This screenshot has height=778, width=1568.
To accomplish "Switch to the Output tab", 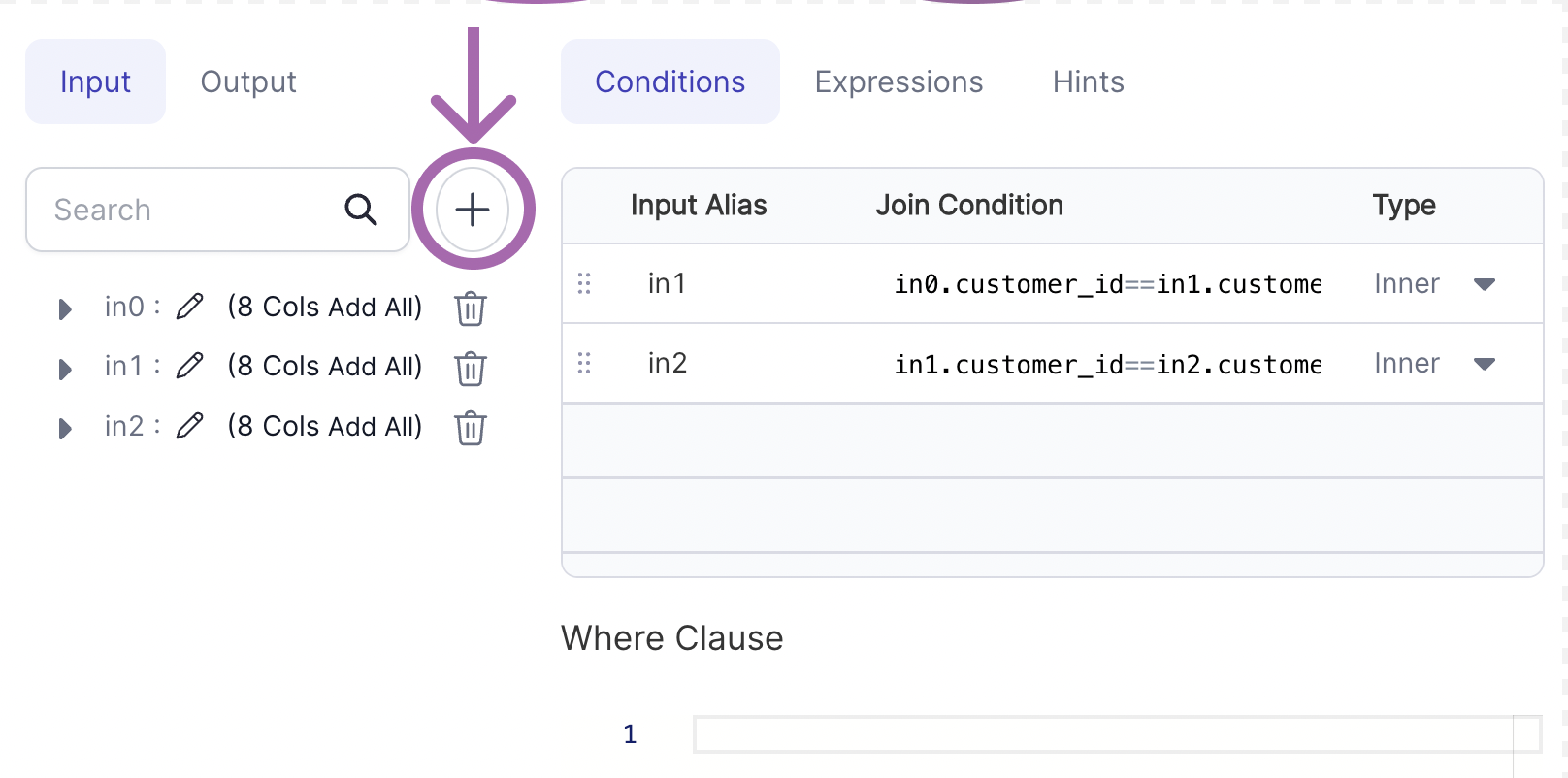I will (248, 81).
